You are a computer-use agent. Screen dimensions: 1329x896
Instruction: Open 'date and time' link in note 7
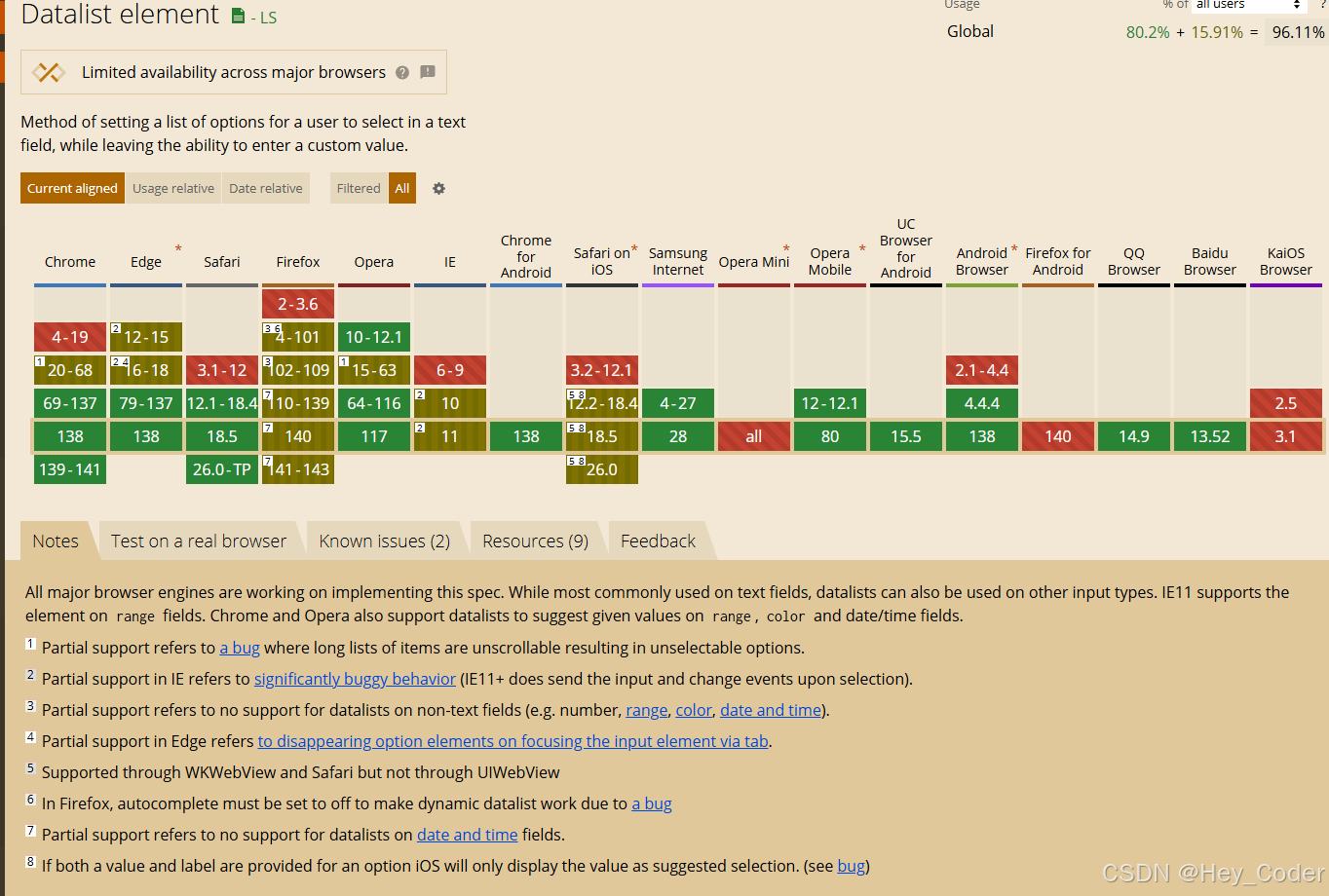click(468, 835)
